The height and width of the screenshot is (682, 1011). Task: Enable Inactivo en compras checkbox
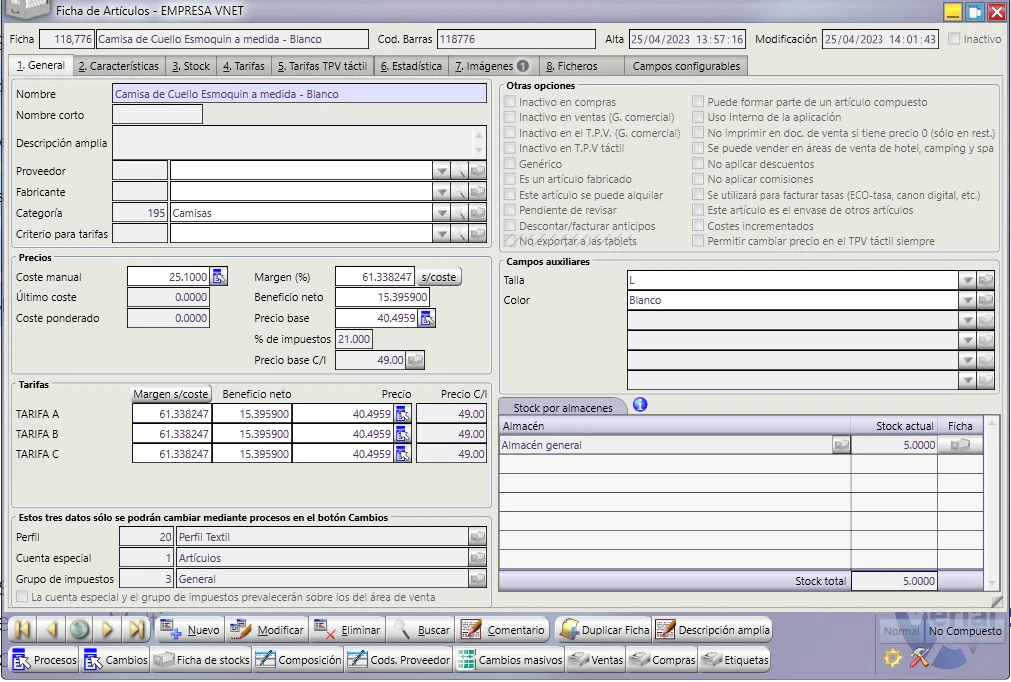[x=510, y=102]
